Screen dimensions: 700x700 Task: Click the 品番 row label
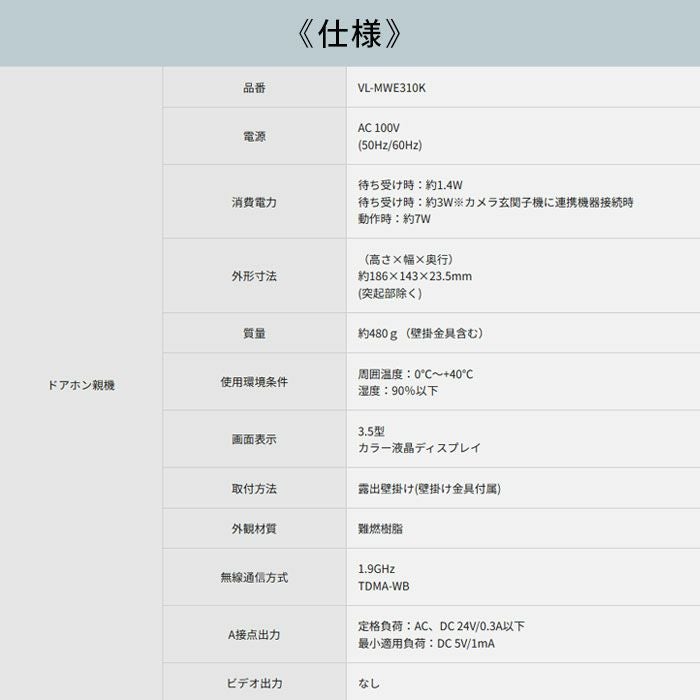click(x=254, y=88)
